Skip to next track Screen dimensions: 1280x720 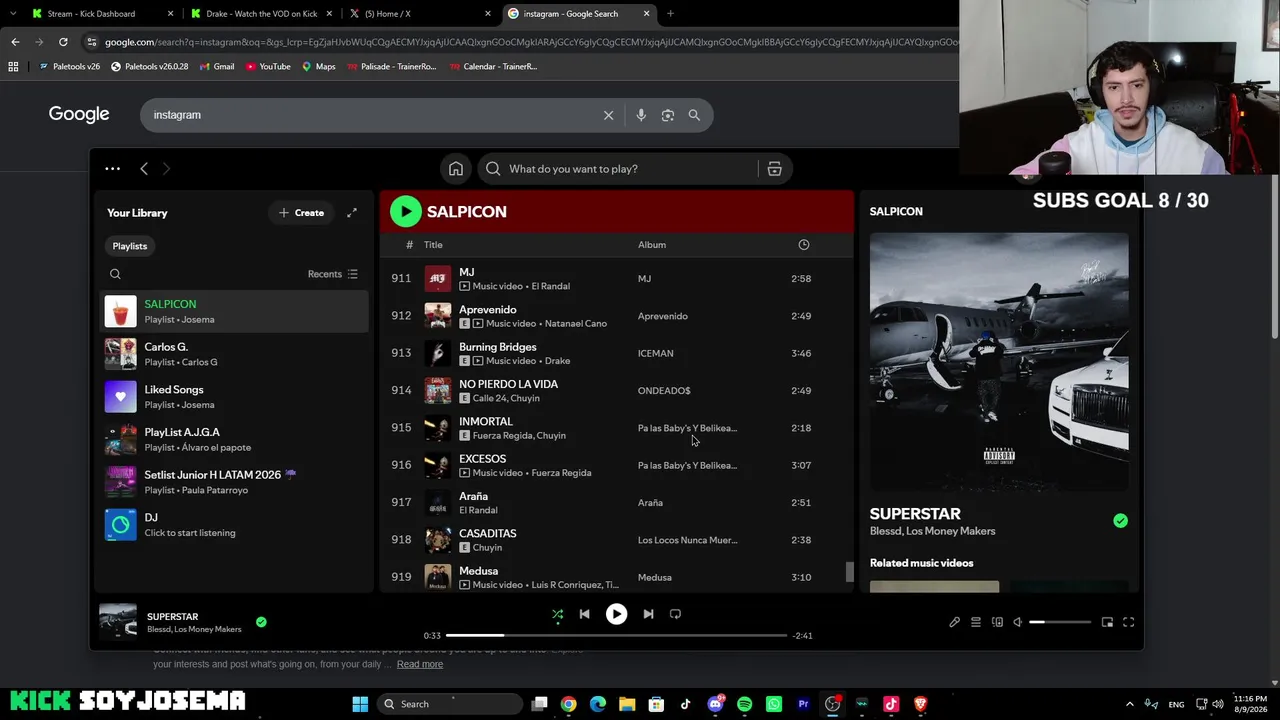click(648, 614)
